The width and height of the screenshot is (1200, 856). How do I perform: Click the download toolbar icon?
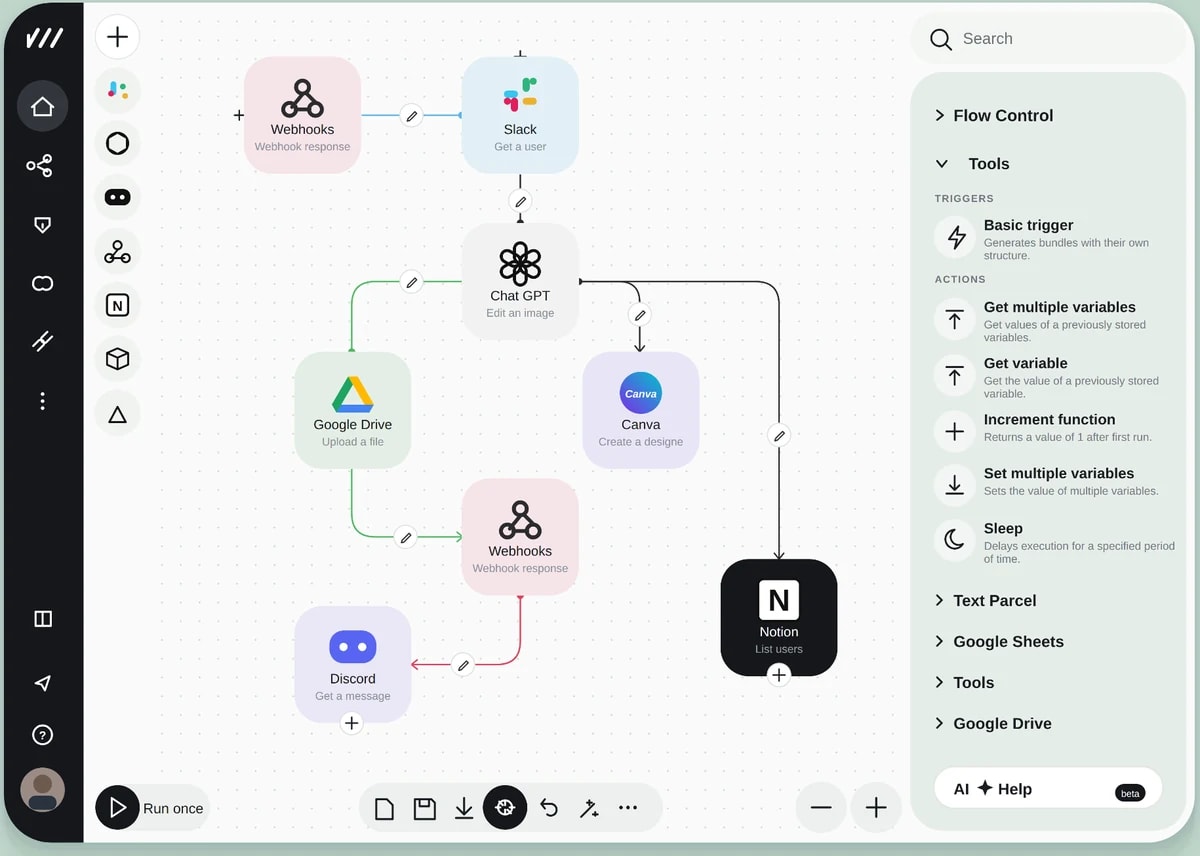pos(464,808)
